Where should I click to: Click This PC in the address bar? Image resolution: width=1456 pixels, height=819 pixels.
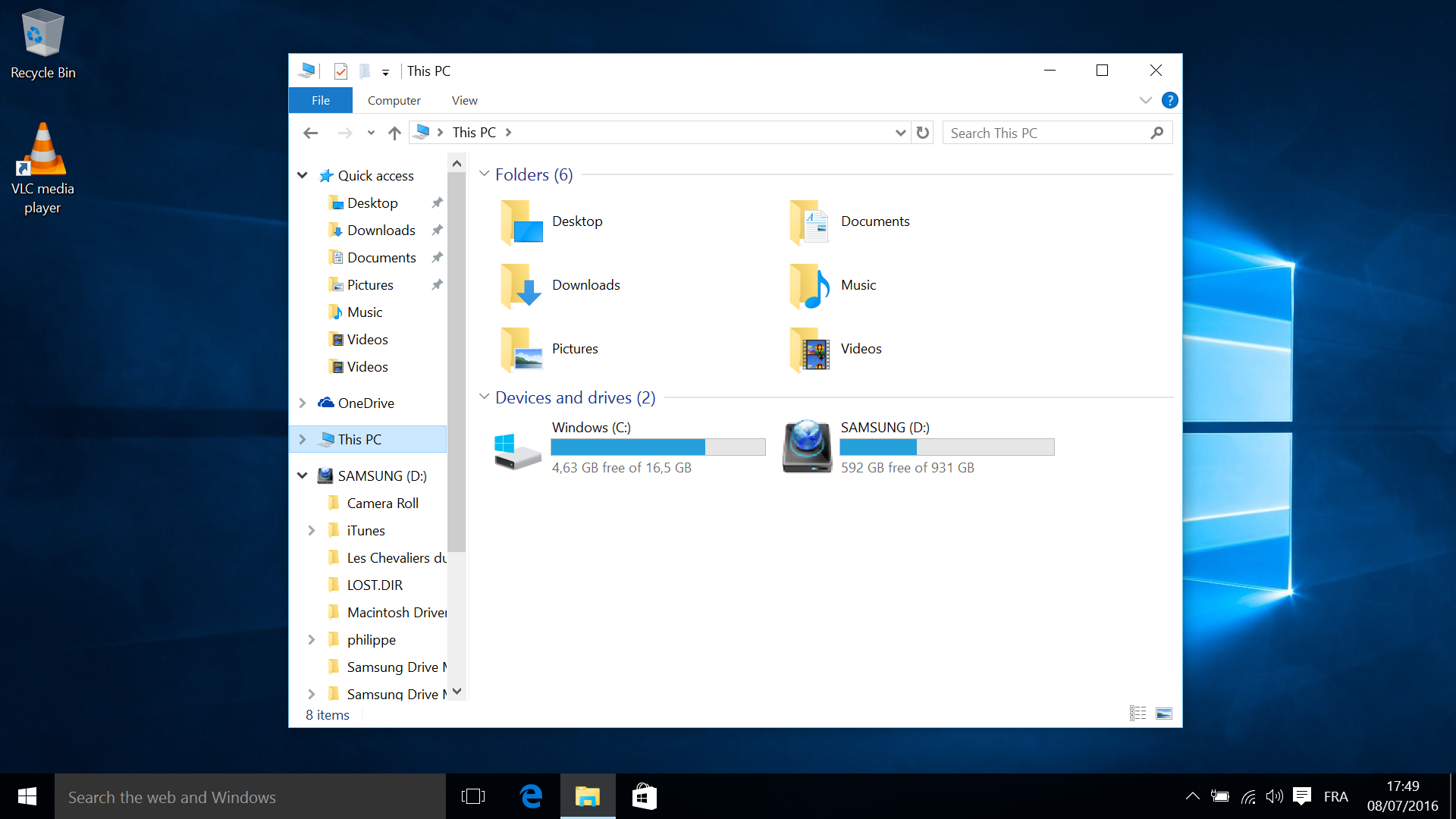click(474, 133)
